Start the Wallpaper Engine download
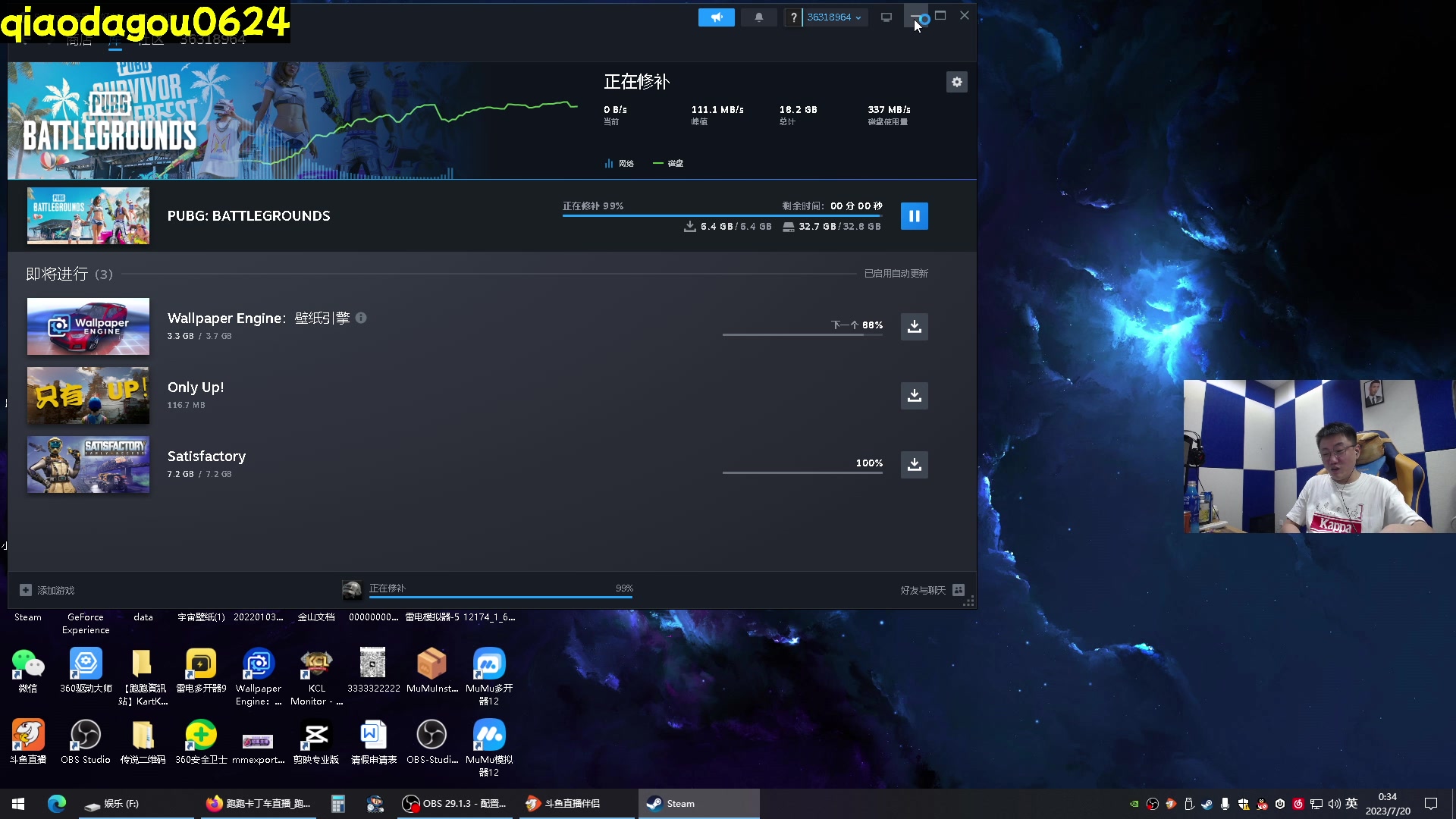 (x=914, y=326)
